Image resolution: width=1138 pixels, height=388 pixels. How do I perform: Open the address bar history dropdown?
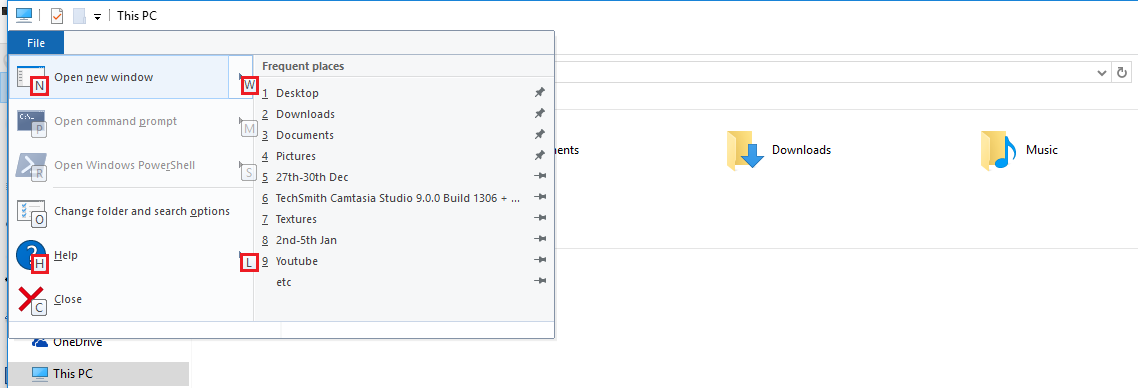[x=1102, y=73]
